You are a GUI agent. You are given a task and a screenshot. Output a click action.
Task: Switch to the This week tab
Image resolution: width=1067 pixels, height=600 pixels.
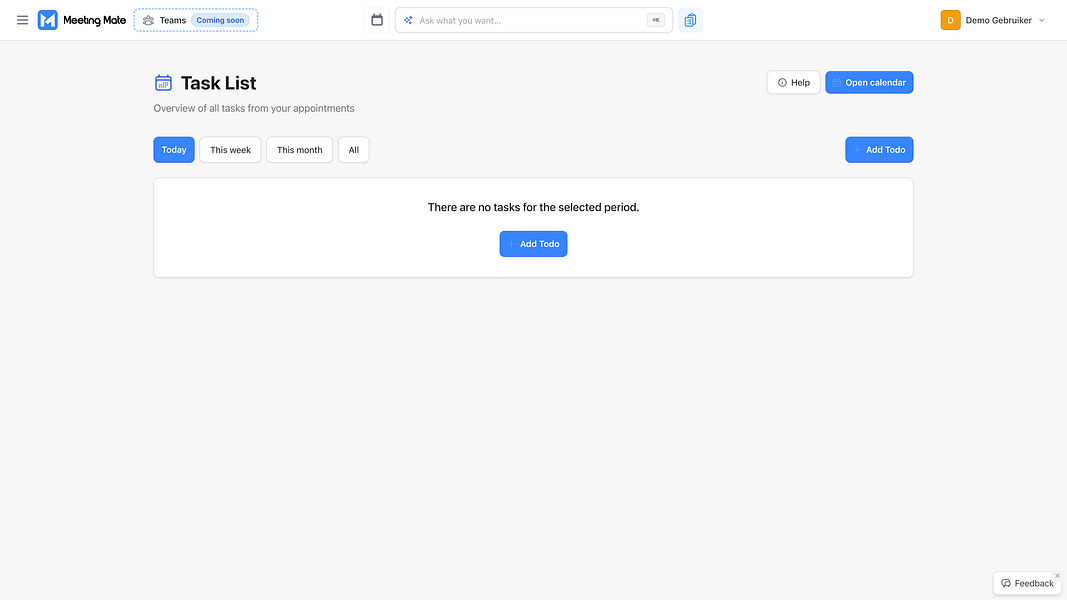pos(230,150)
